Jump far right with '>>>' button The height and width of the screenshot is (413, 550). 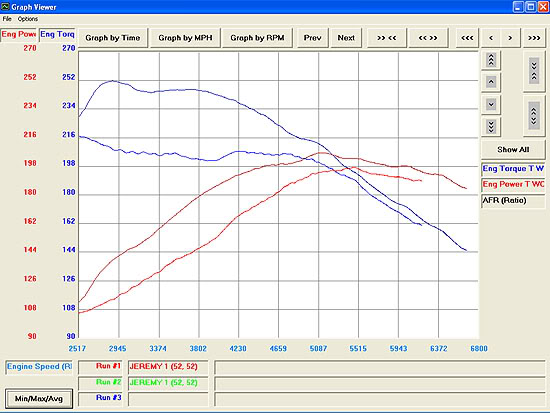[534, 38]
